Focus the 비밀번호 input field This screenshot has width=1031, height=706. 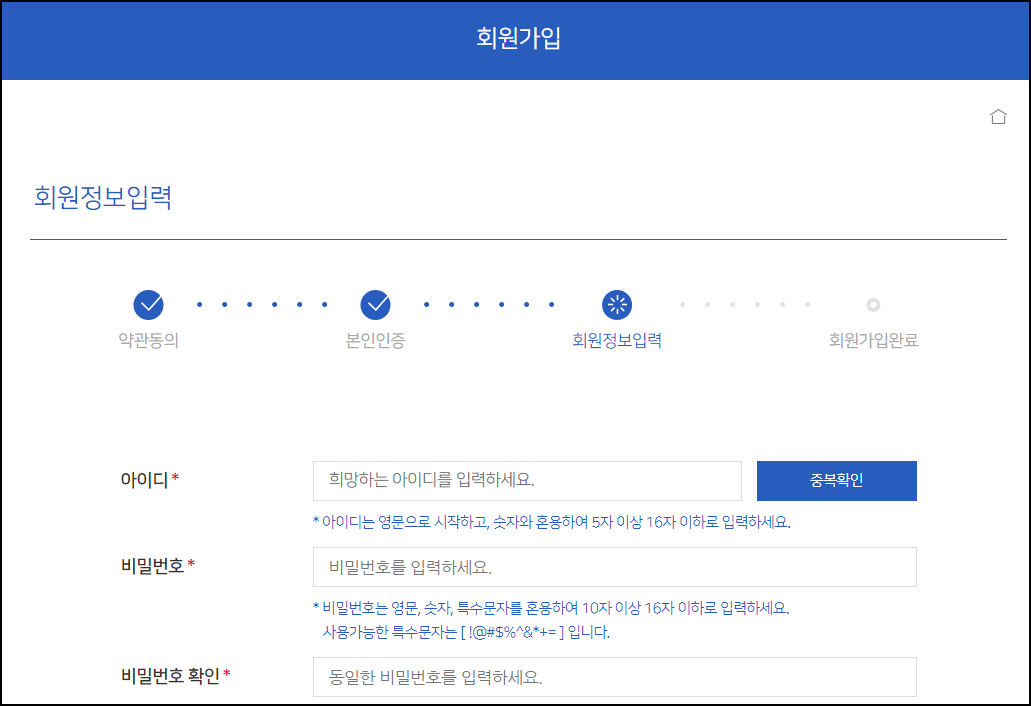click(615, 567)
